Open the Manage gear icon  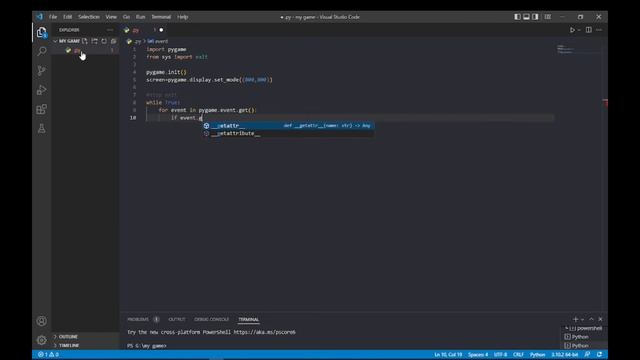click(x=41, y=340)
